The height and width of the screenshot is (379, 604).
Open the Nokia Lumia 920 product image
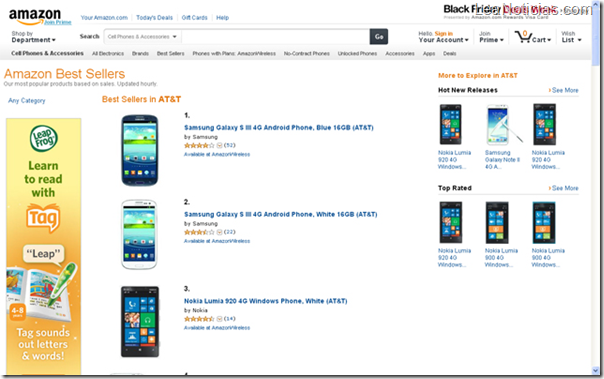pos(140,322)
